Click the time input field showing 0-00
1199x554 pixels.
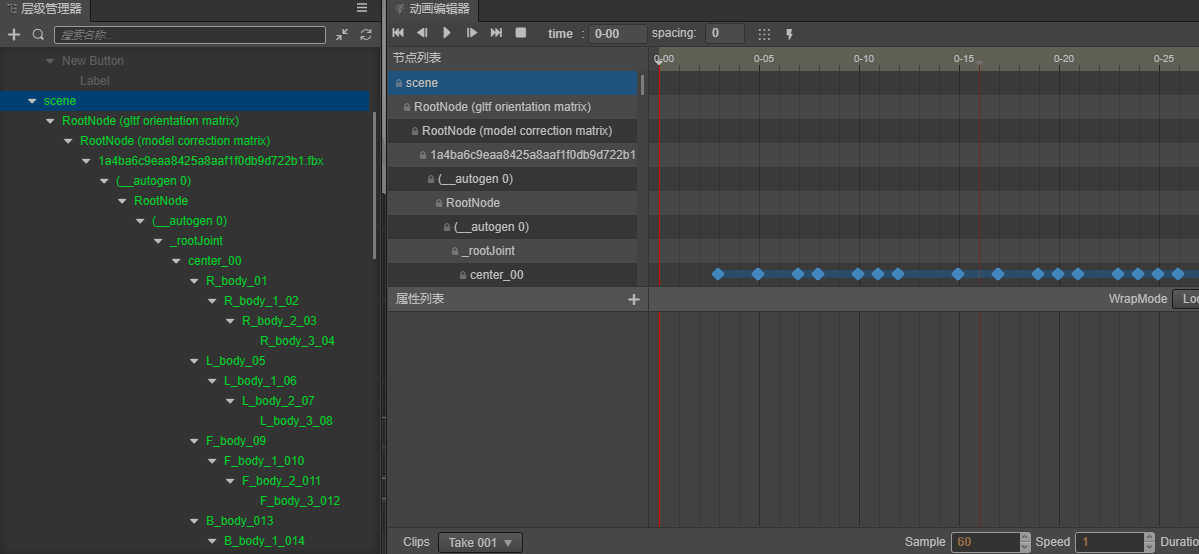(617, 34)
